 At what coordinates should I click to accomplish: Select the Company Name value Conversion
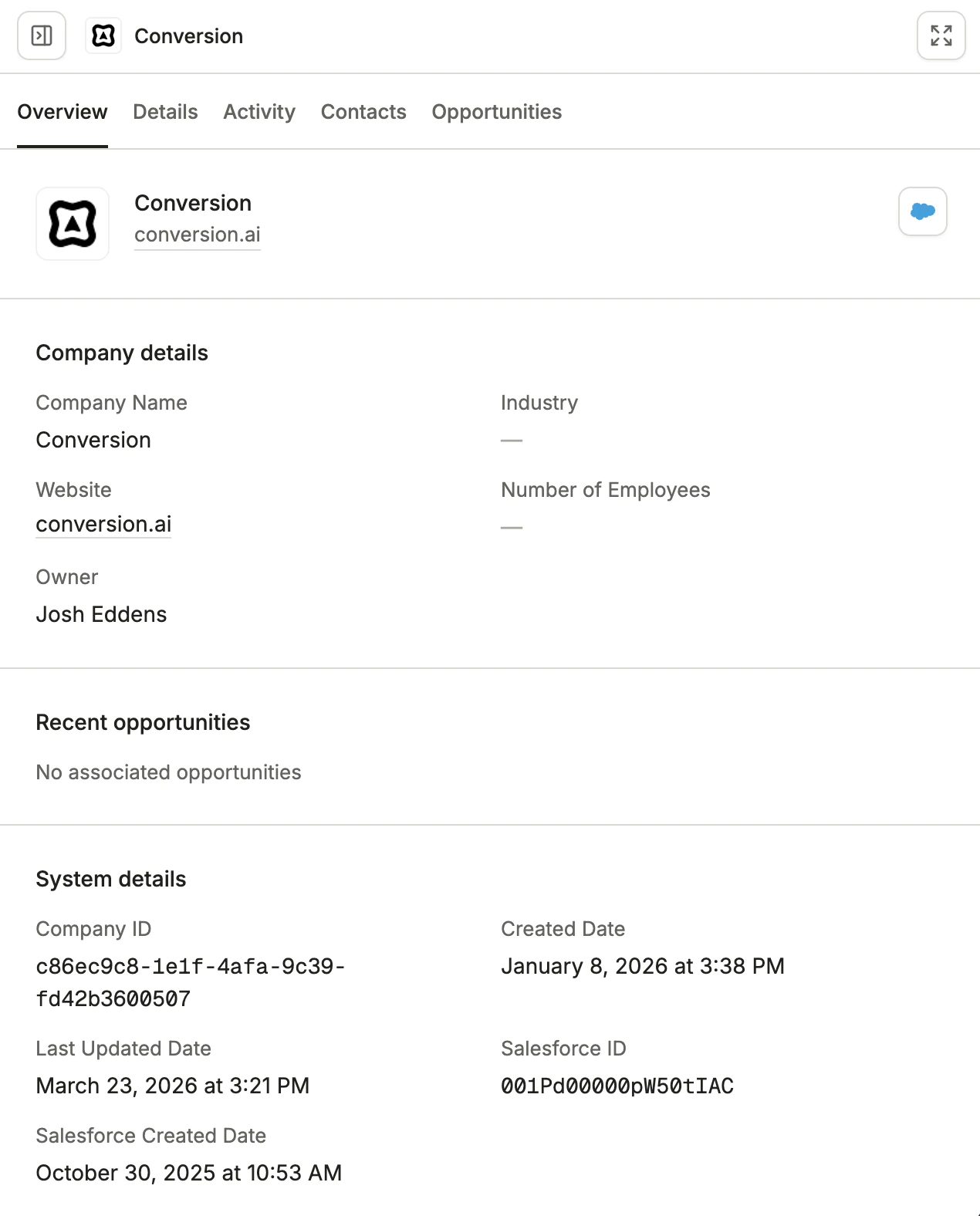(x=93, y=440)
